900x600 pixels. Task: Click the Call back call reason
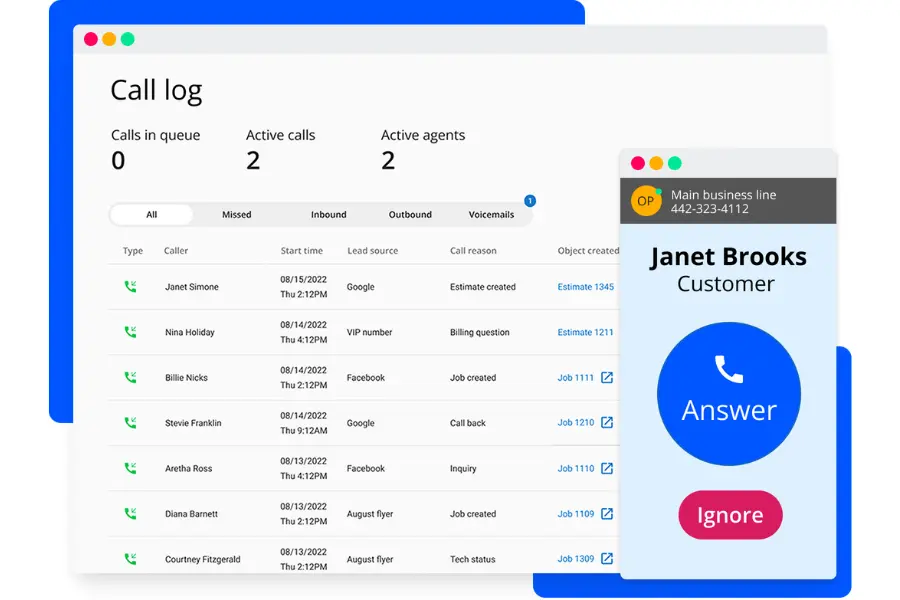point(467,423)
